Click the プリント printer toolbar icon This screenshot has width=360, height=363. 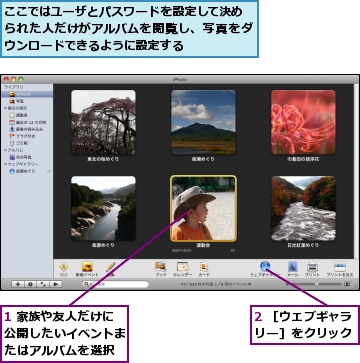tap(312, 266)
